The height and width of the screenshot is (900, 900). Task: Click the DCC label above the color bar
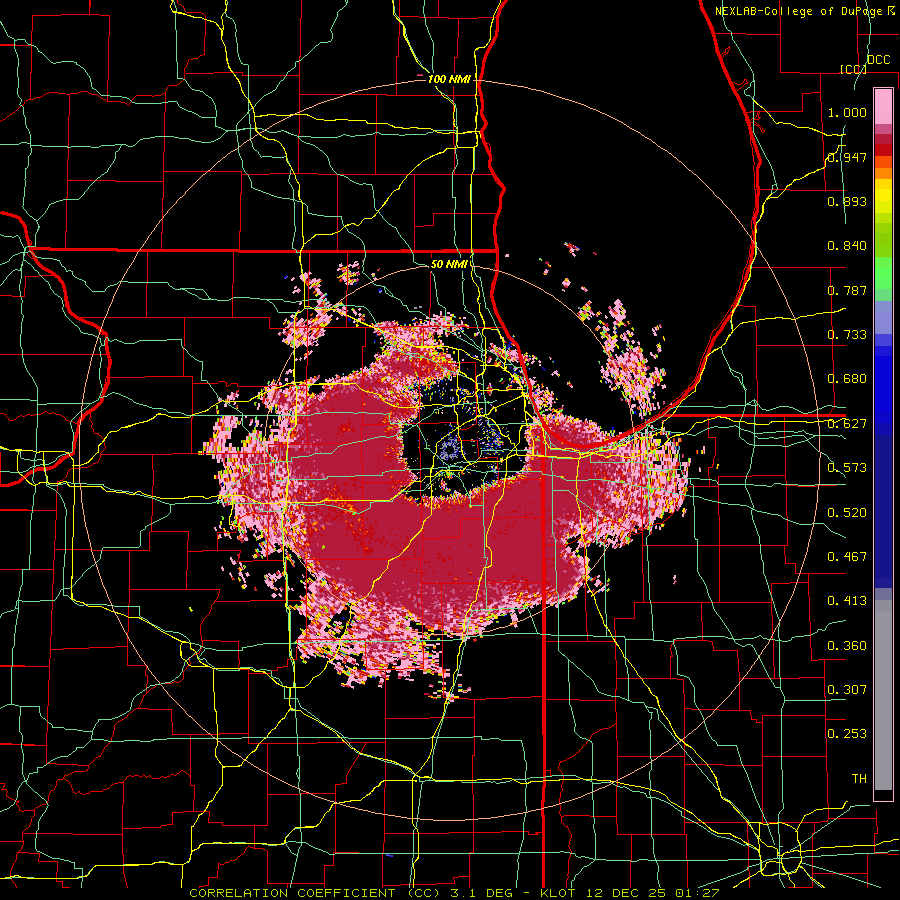click(x=878, y=60)
